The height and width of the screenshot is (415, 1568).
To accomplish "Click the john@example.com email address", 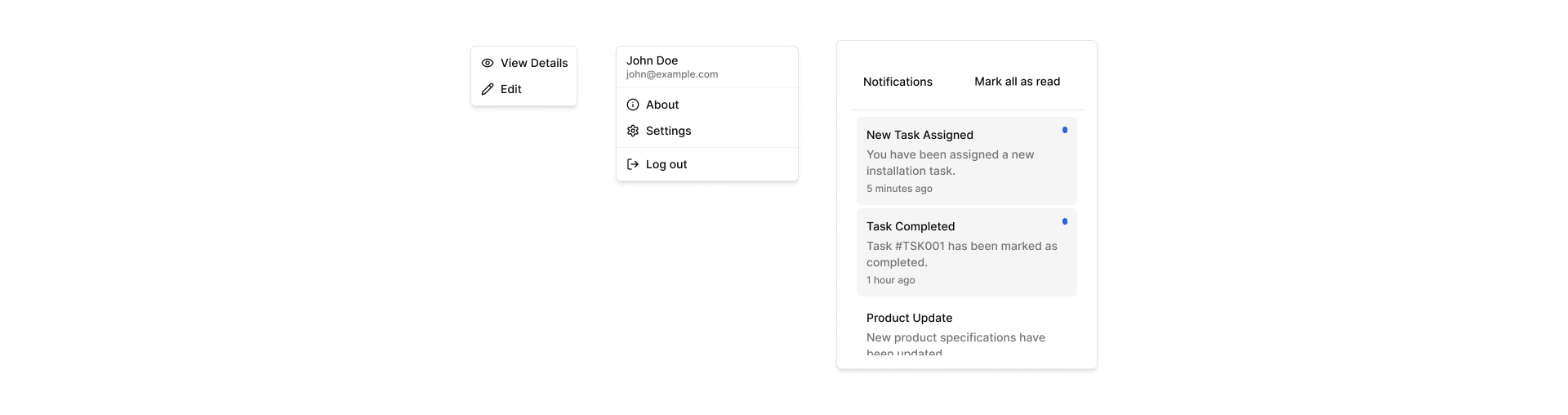I will pyautogui.click(x=672, y=74).
